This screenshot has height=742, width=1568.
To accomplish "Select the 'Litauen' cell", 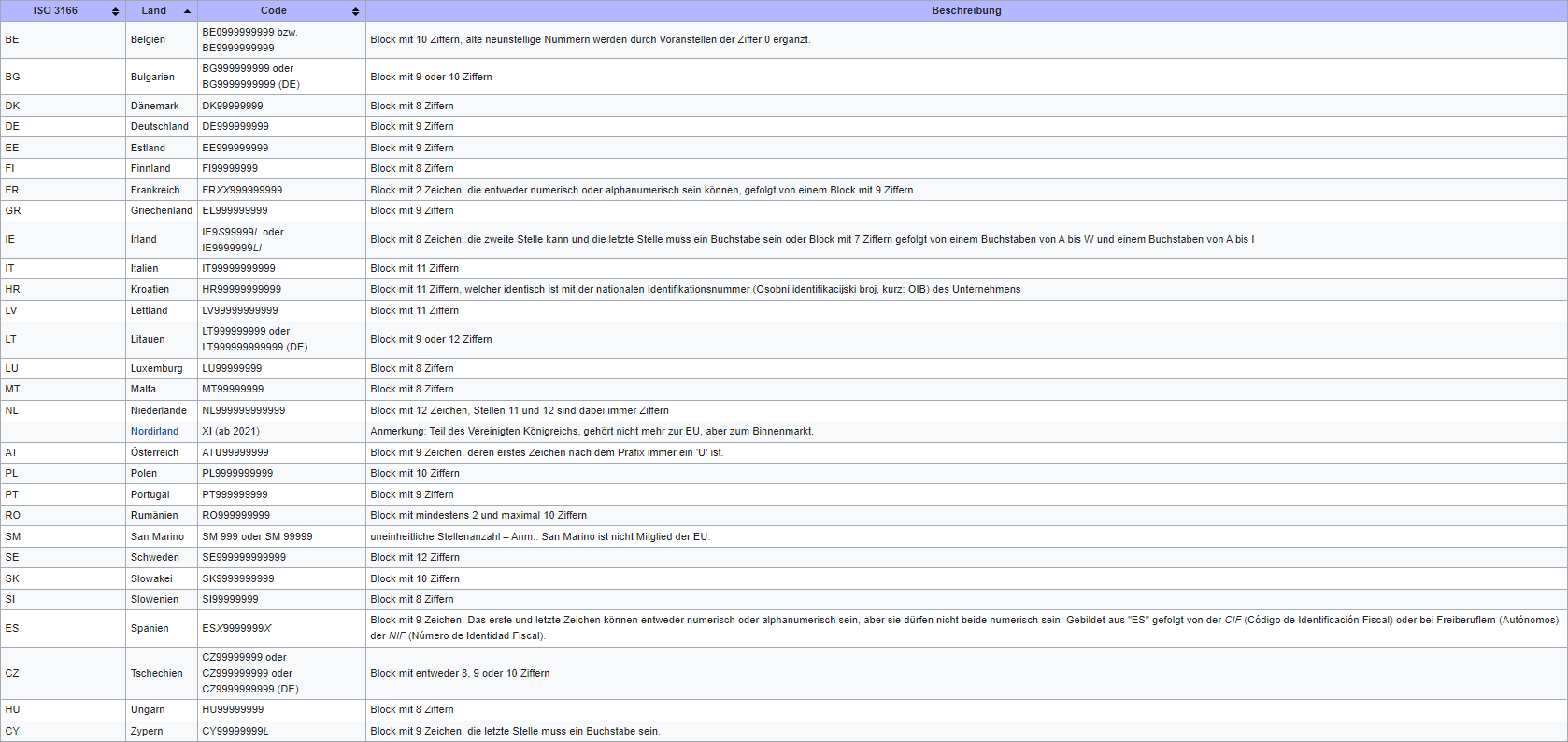I will pos(162,339).
